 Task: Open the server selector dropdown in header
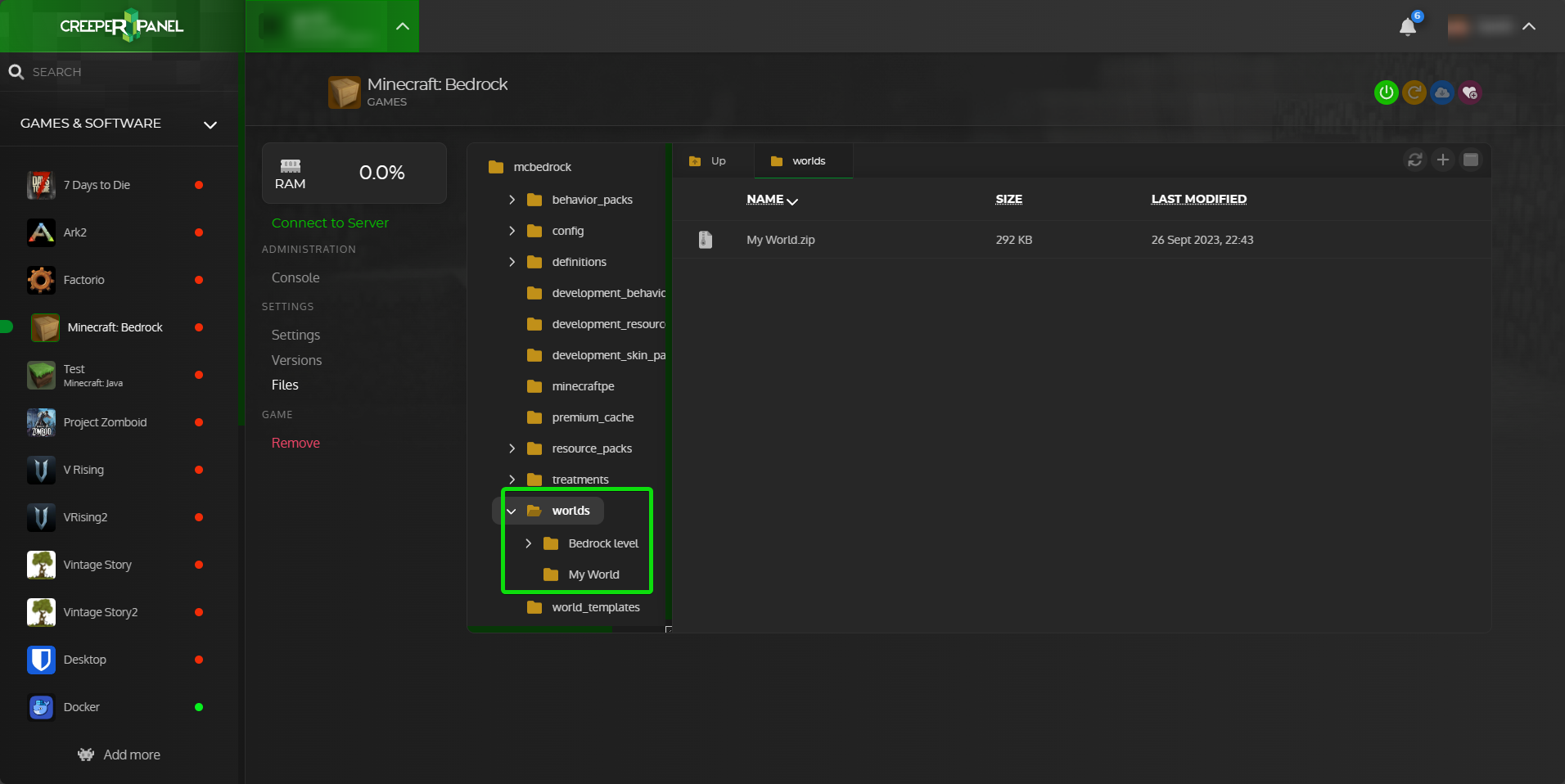pos(403,26)
